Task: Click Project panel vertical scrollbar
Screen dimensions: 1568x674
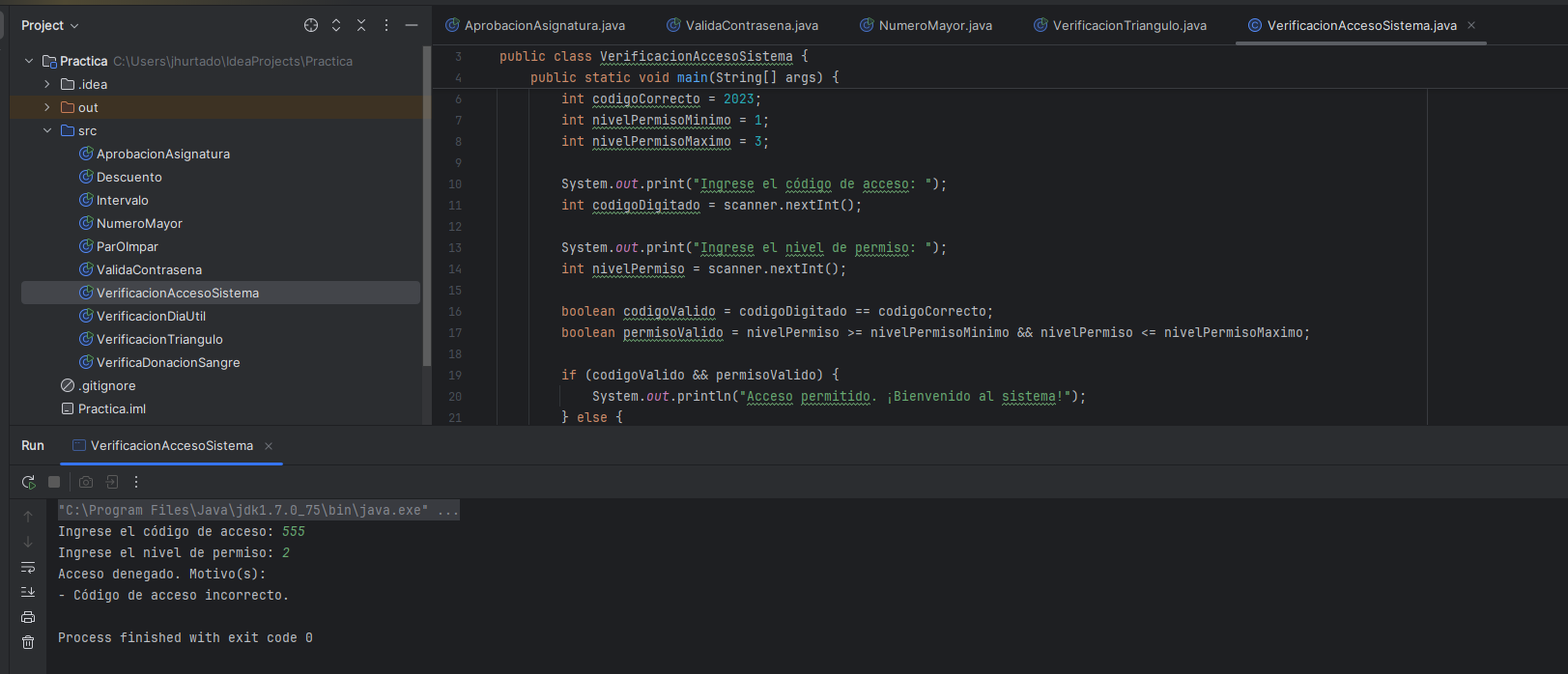Action: (x=427, y=208)
